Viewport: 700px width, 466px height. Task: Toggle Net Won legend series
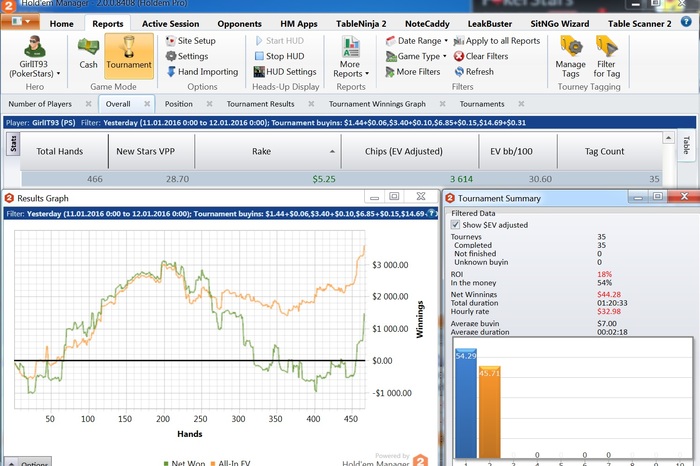[x=184, y=463]
